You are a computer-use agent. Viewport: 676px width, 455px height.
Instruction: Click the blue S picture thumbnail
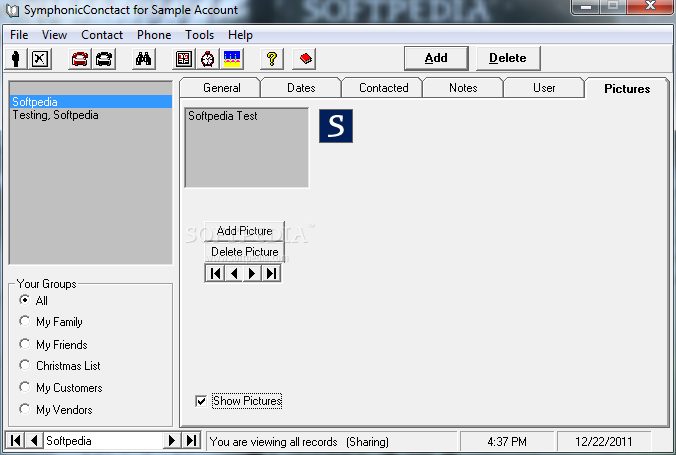click(336, 126)
